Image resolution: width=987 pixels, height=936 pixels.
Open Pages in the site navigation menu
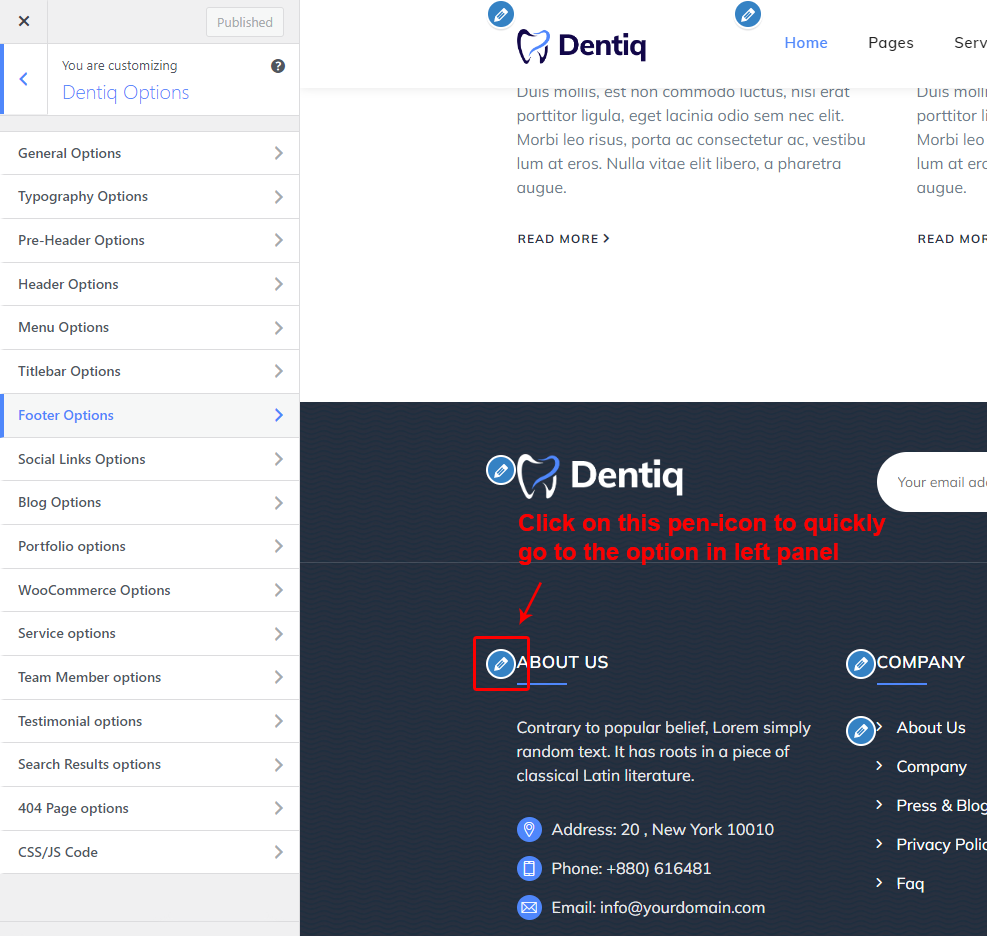890,43
